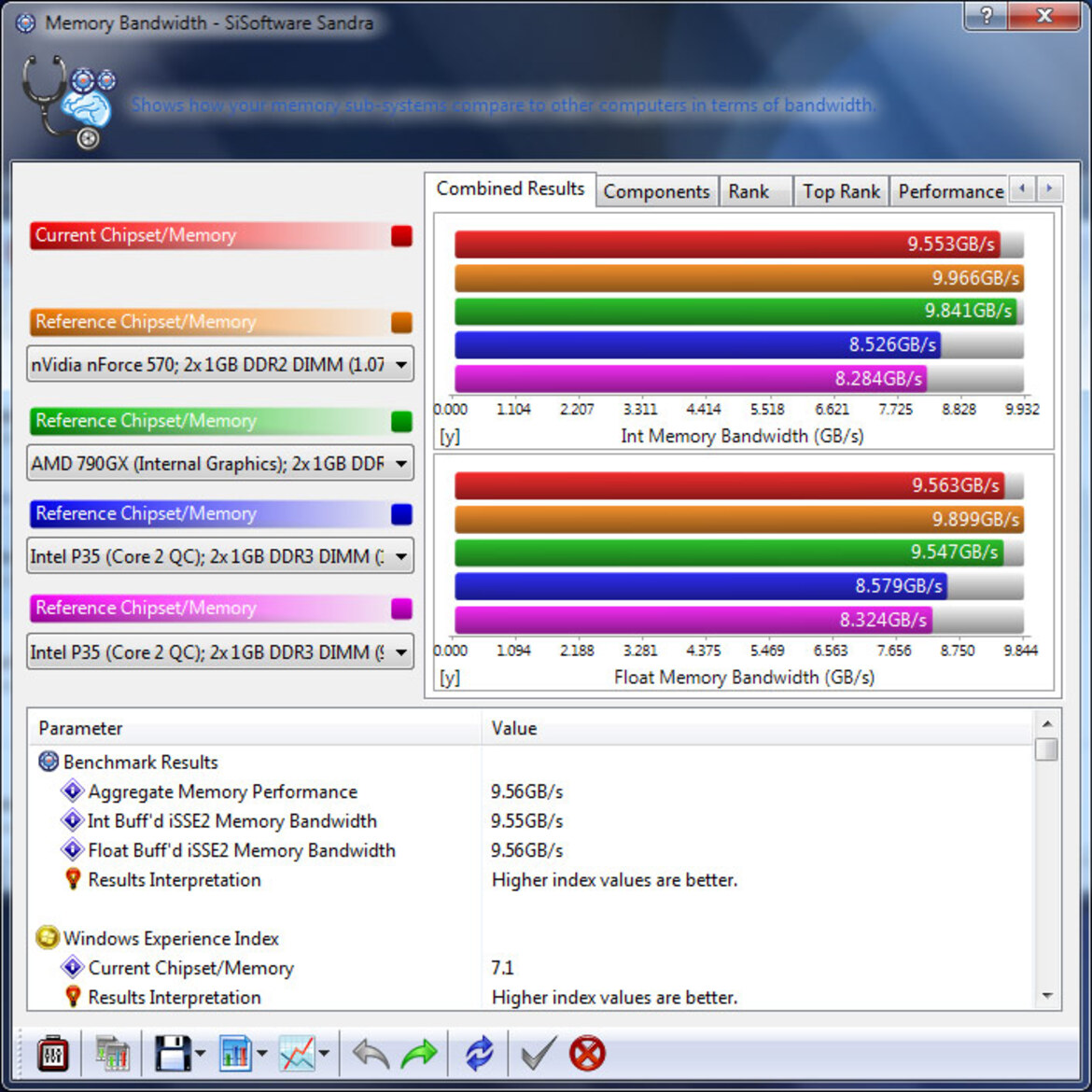Image resolution: width=1092 pixels, height=1092 pixels.
Task: Open the AMD 790GX reference dropdown
Action: click(220, 463)
